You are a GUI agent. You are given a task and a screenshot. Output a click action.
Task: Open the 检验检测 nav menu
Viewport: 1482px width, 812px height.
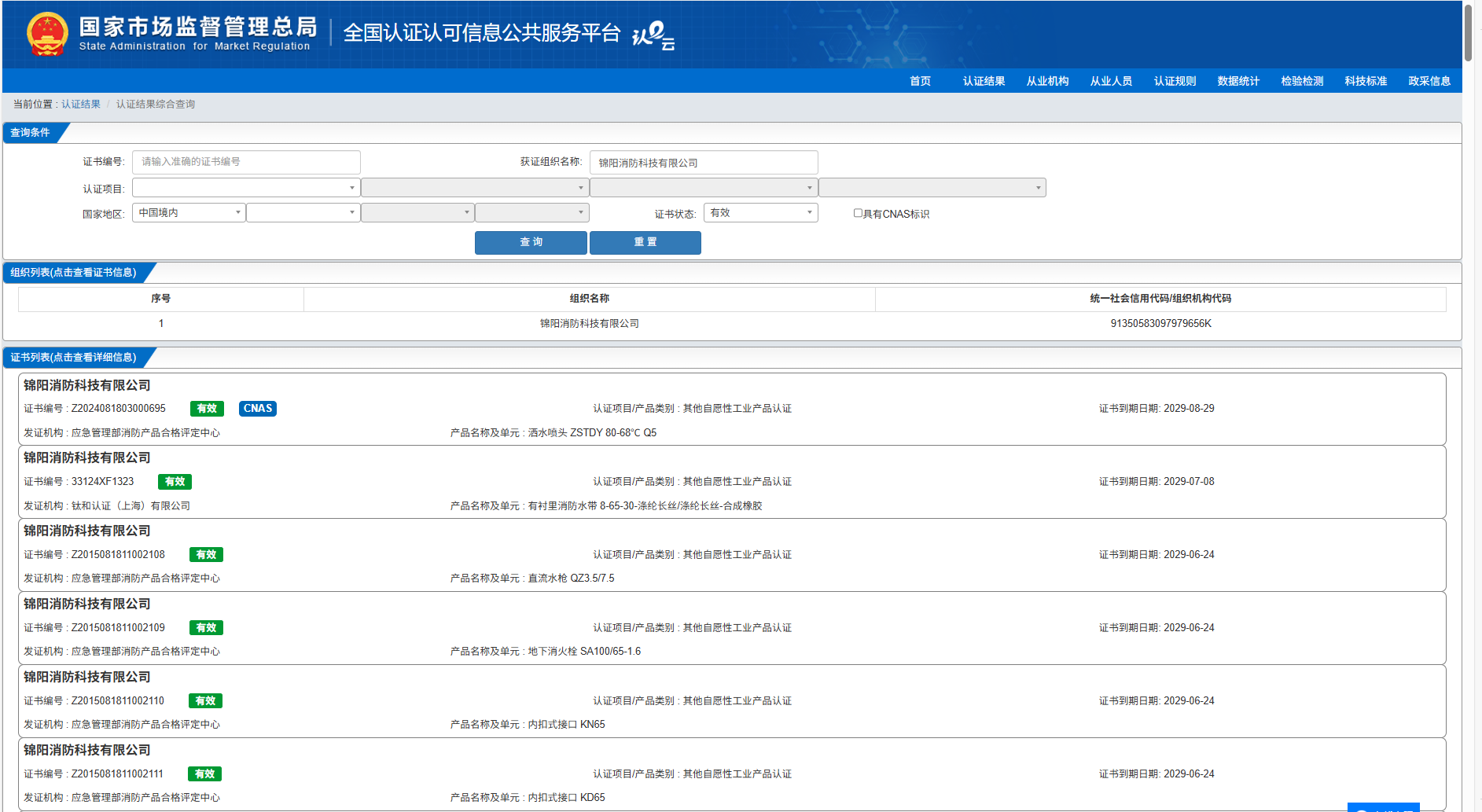click(1302, 81)
